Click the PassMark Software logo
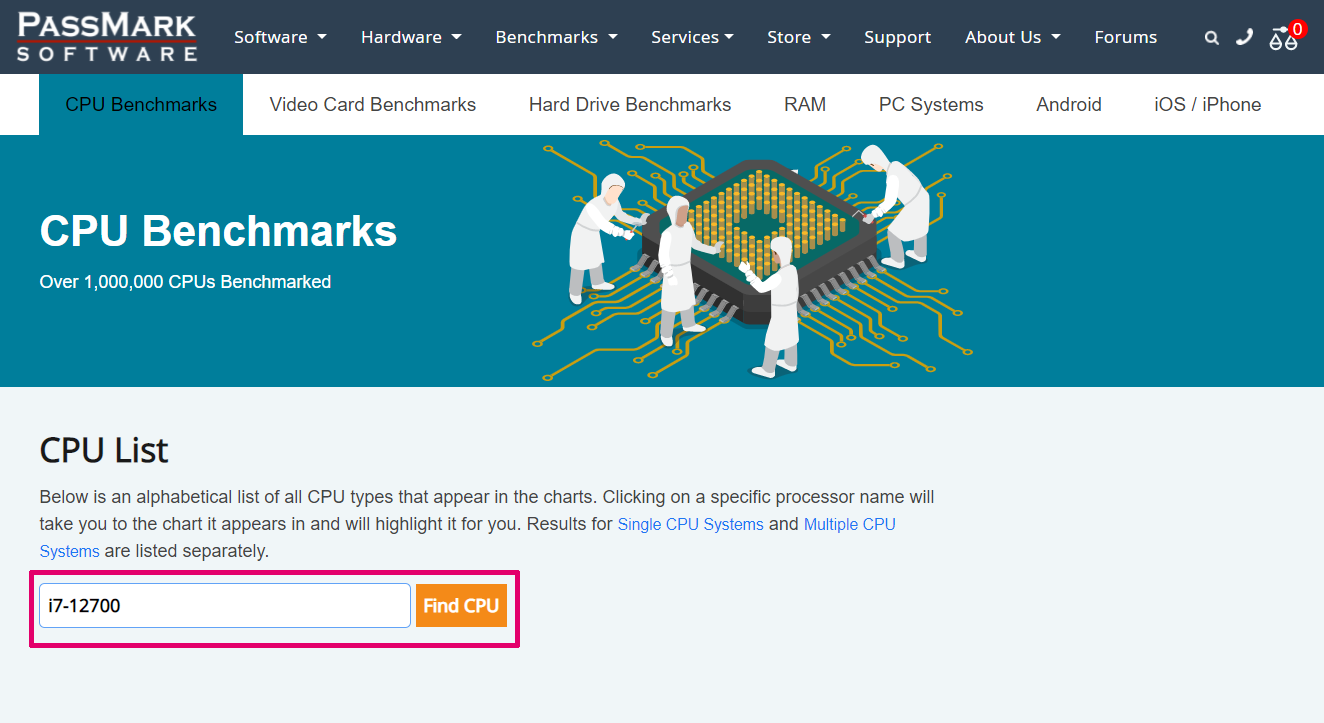The image size is (1324, 723). pyautogui.click(x=106, y=37)
